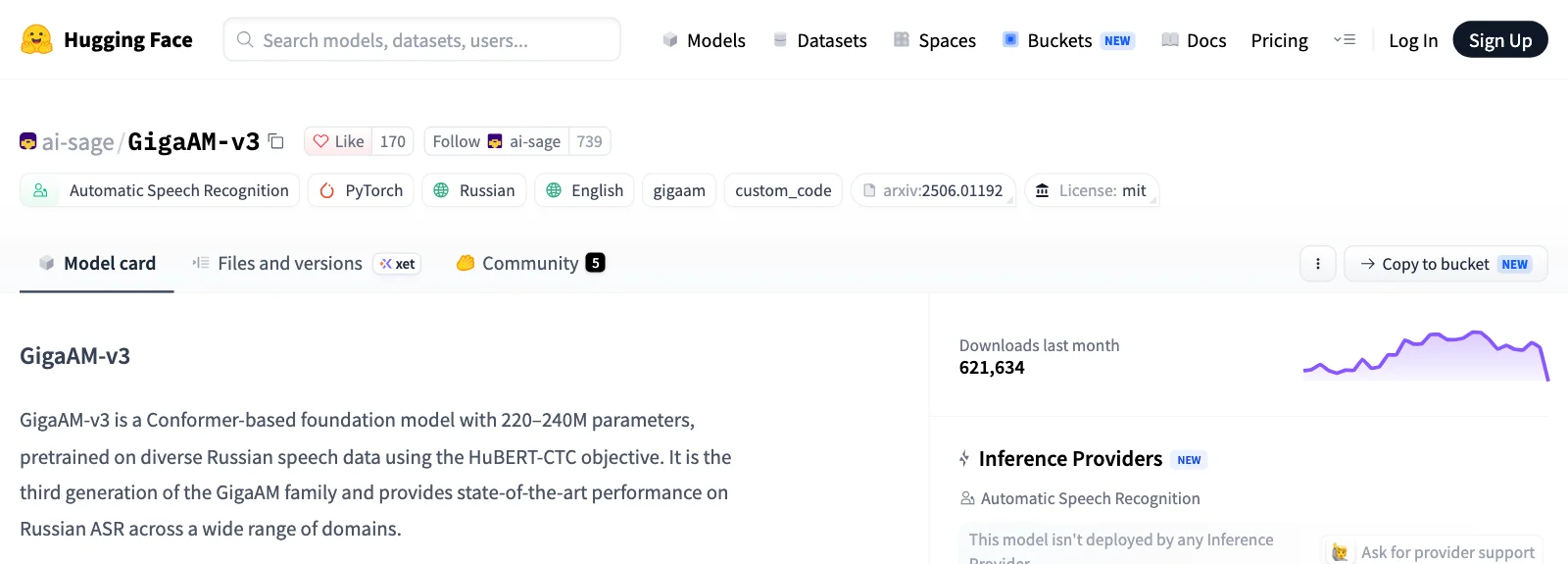Click the Hugging Face home text link

(127, 40)
